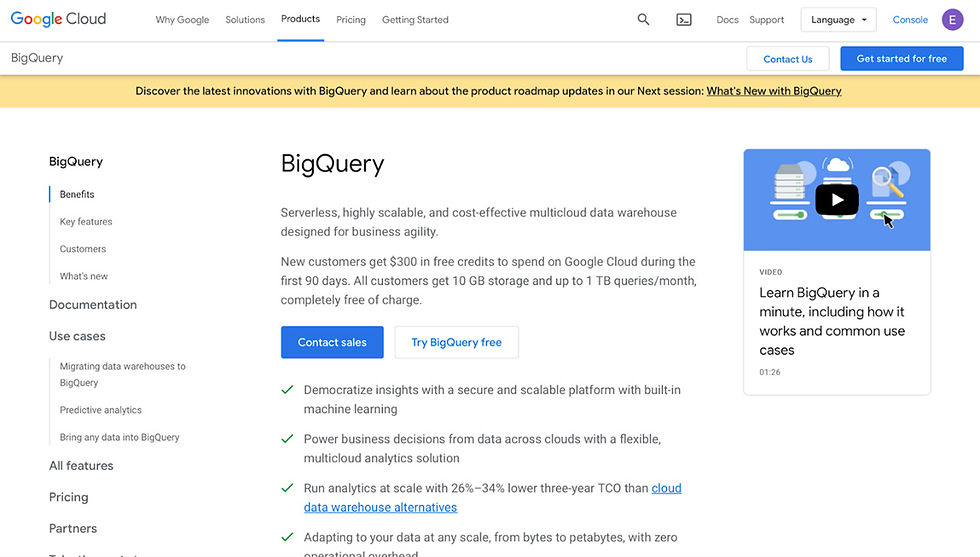Open the video card title text
The width and height of the screenshot is (980, 557).
[832, 321]
